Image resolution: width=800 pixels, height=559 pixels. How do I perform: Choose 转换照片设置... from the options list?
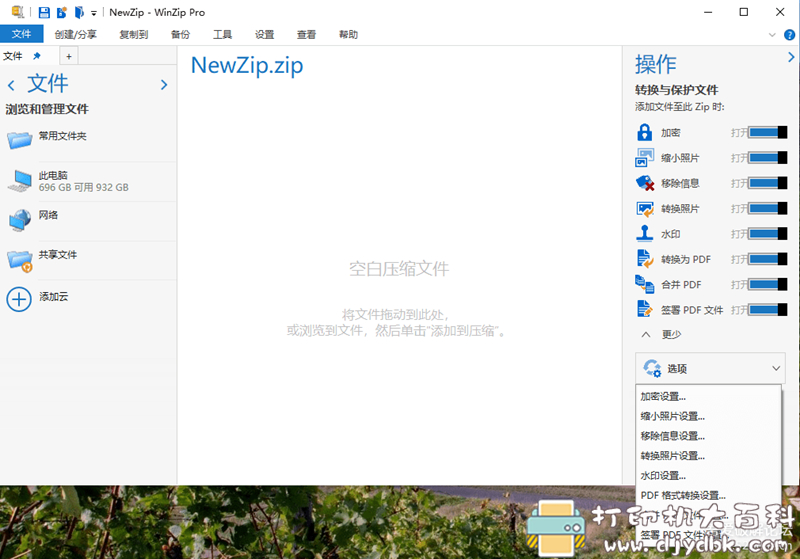pos(709,456)
